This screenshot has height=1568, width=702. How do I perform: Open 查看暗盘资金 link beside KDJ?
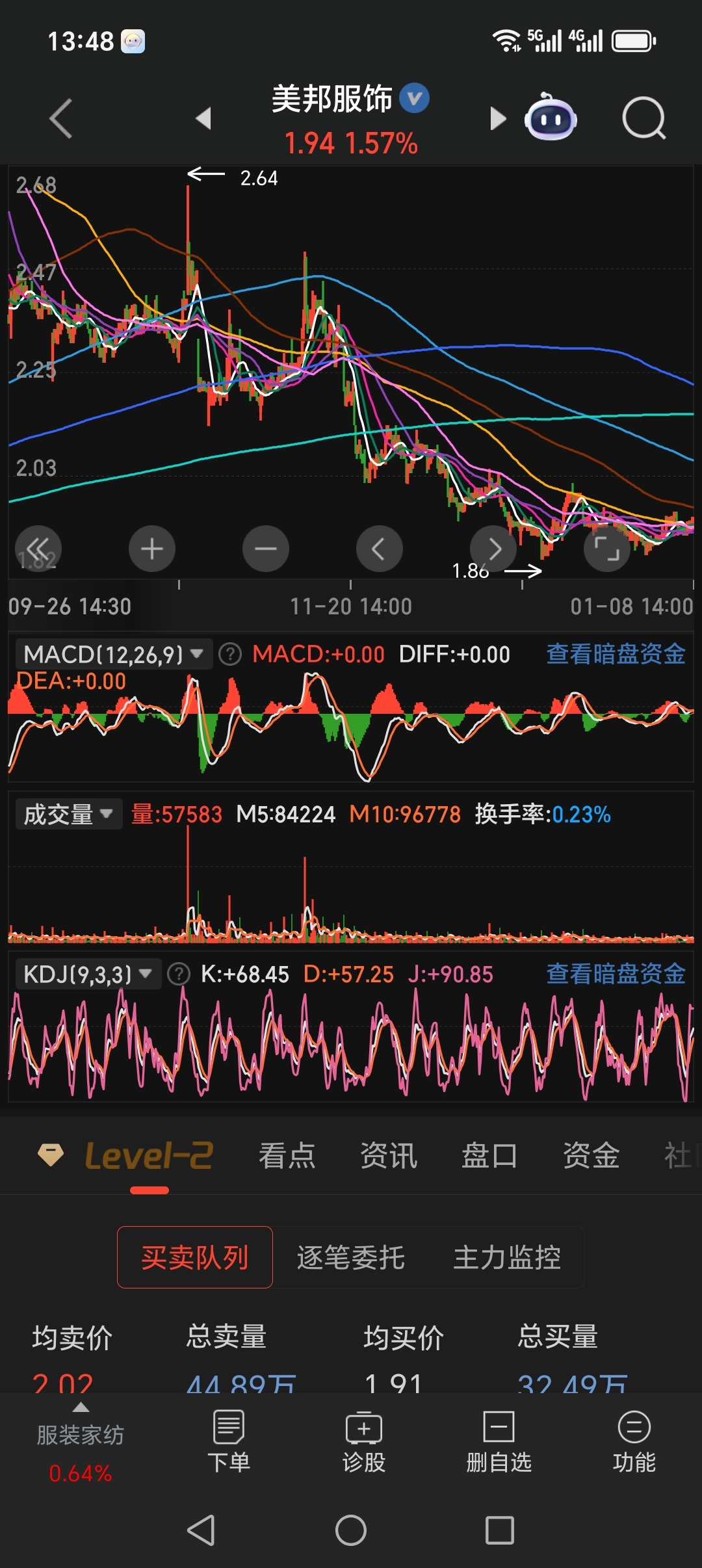(616, 974)
